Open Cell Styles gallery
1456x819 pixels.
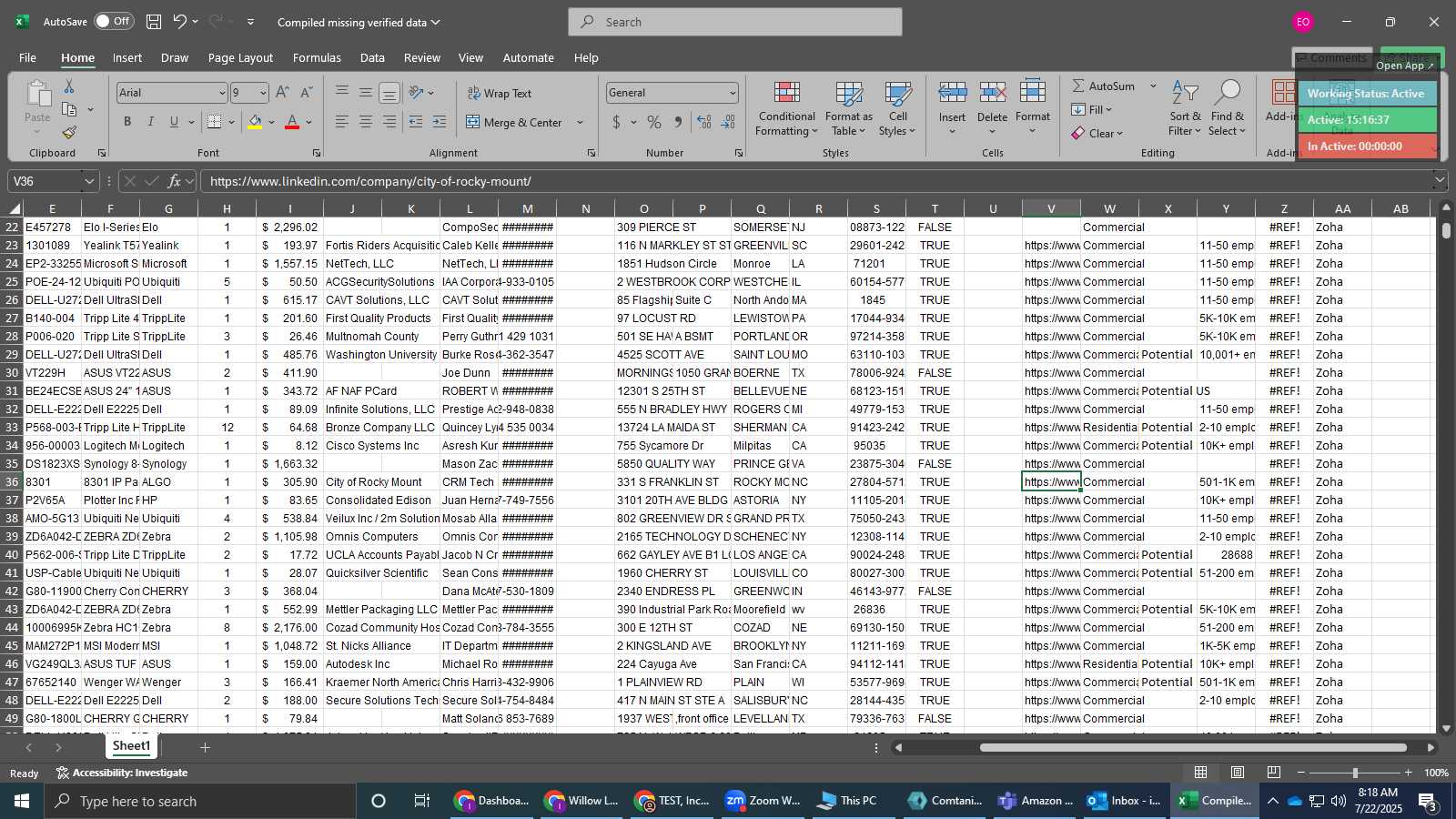click(x=897, y=109)
